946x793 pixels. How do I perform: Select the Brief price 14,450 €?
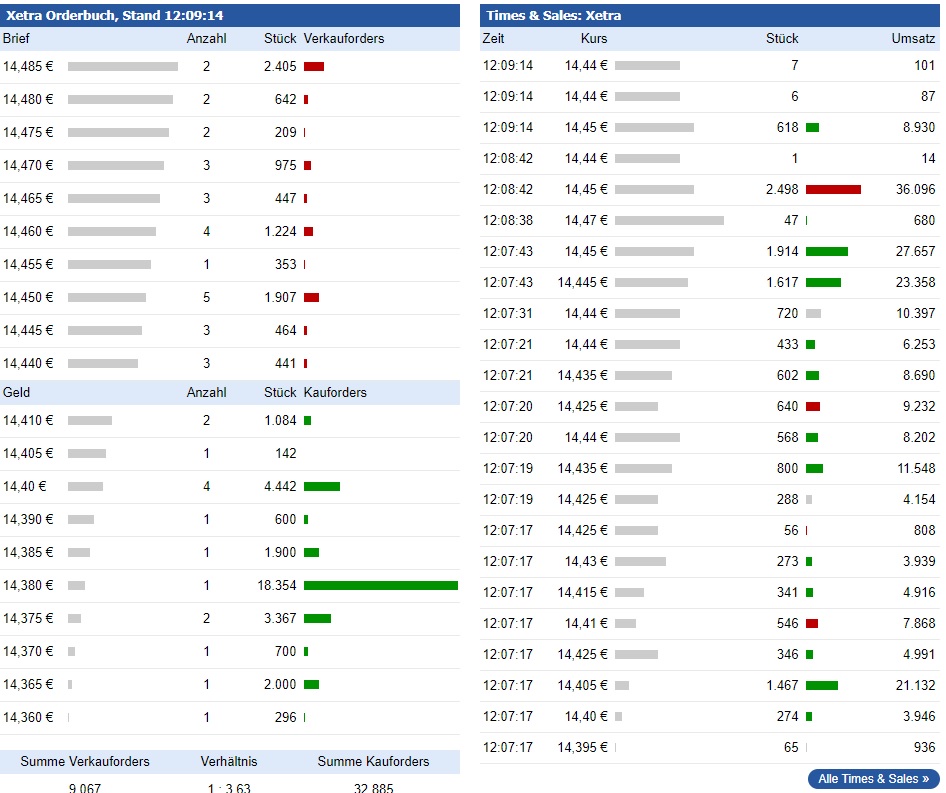(28, 297)
